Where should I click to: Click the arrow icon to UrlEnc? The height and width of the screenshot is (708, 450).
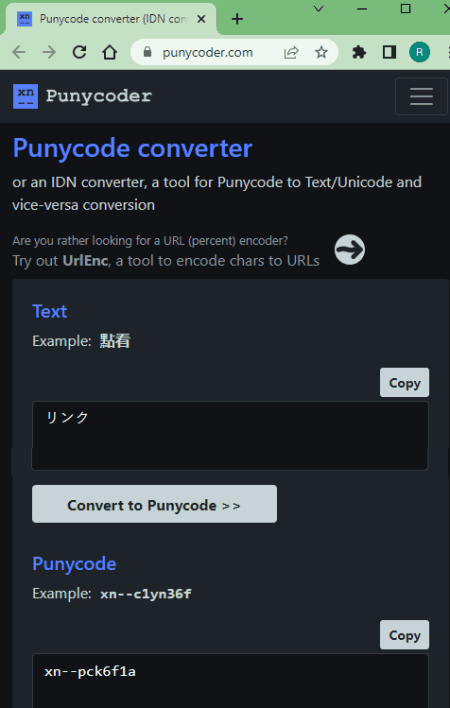click(350, 250)
